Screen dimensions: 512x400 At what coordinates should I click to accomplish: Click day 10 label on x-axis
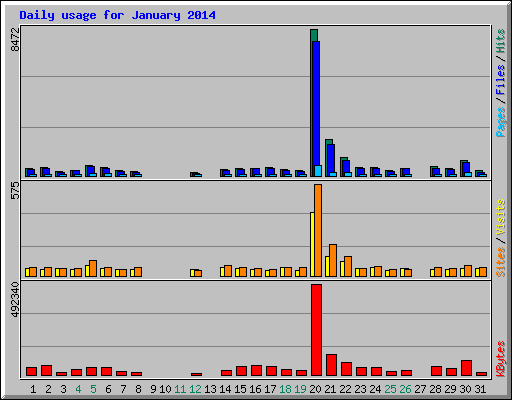point(165,389)
